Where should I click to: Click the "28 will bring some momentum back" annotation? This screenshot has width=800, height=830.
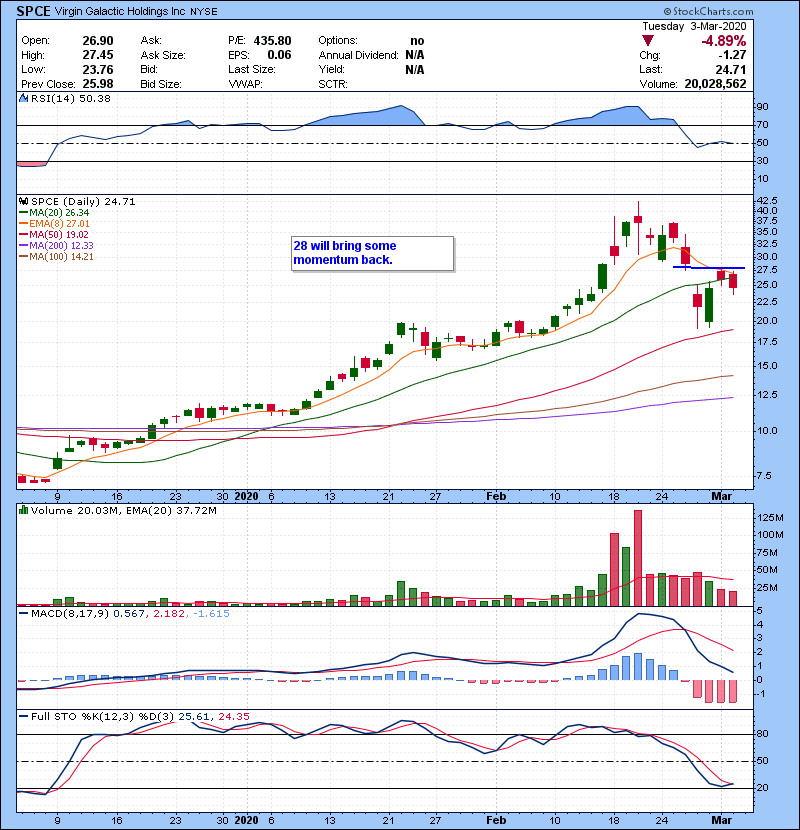(x=372, y=254)
